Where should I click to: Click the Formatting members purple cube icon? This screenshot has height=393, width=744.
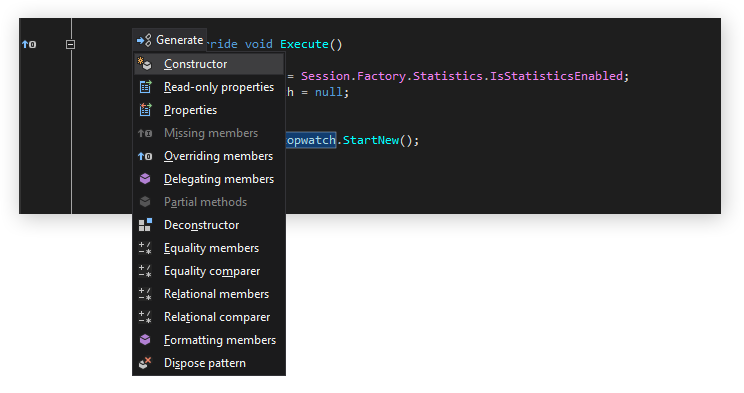click(x=145, y=340)
